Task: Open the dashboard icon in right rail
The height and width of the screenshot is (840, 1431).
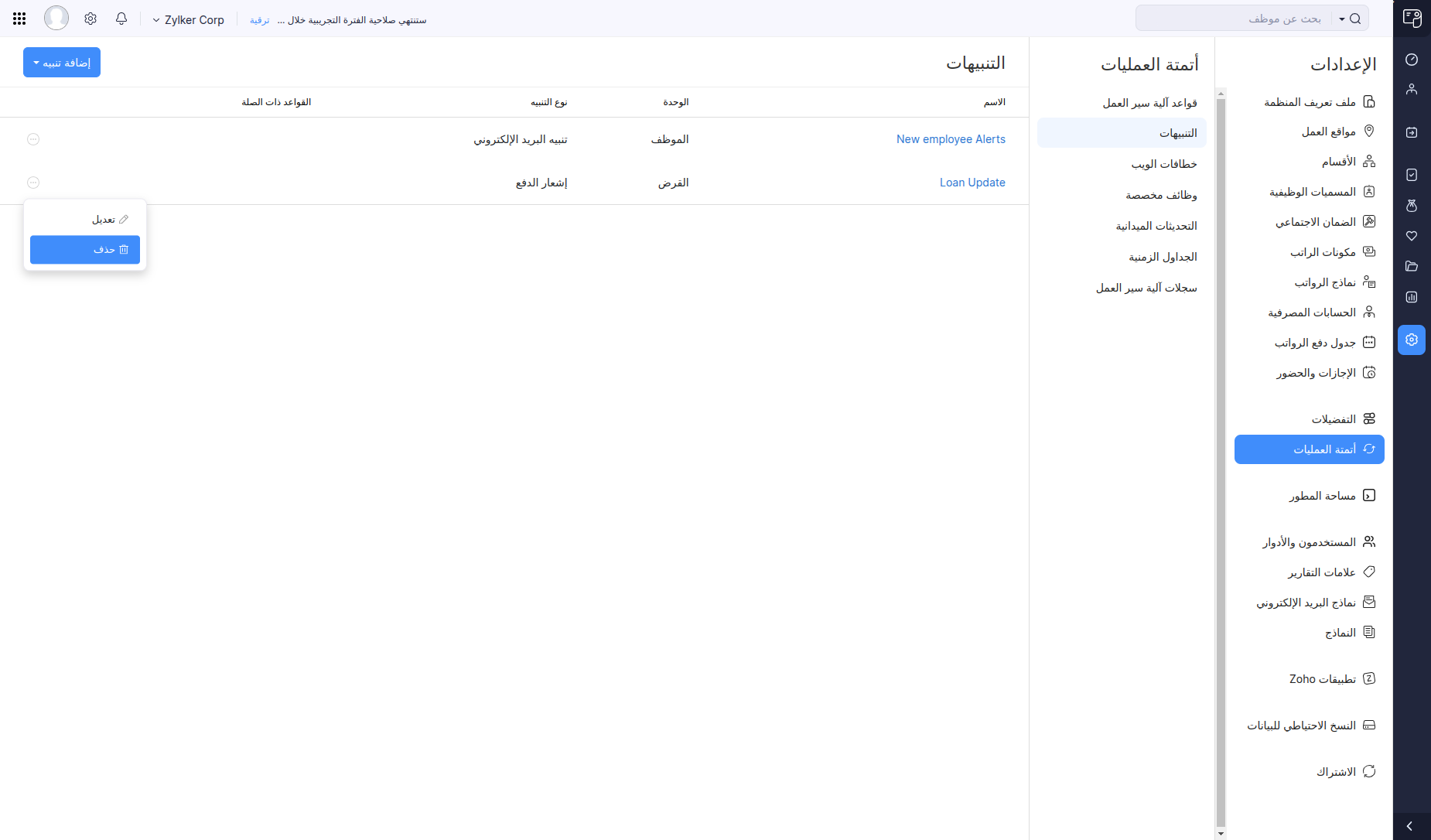Action: point(1412,60)
